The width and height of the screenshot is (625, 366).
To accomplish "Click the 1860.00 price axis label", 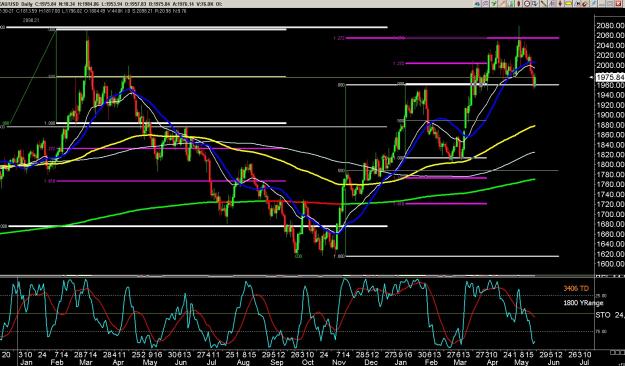I will 610,135.
